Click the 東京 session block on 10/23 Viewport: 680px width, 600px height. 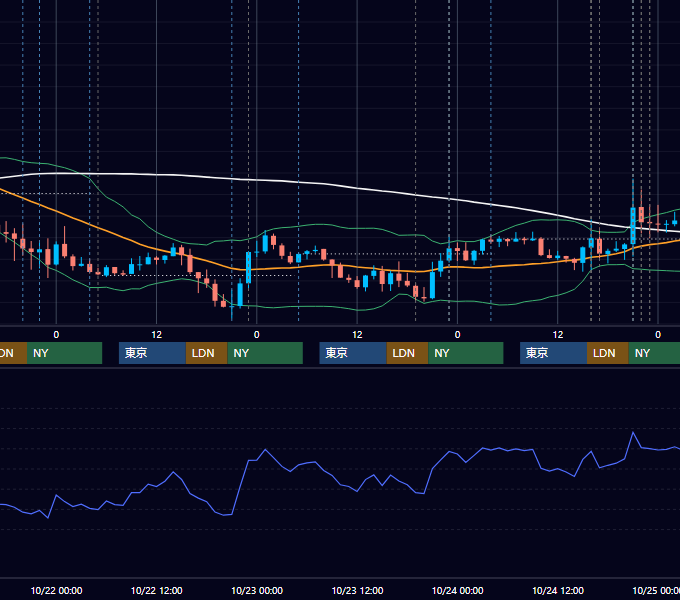(353, 353)
